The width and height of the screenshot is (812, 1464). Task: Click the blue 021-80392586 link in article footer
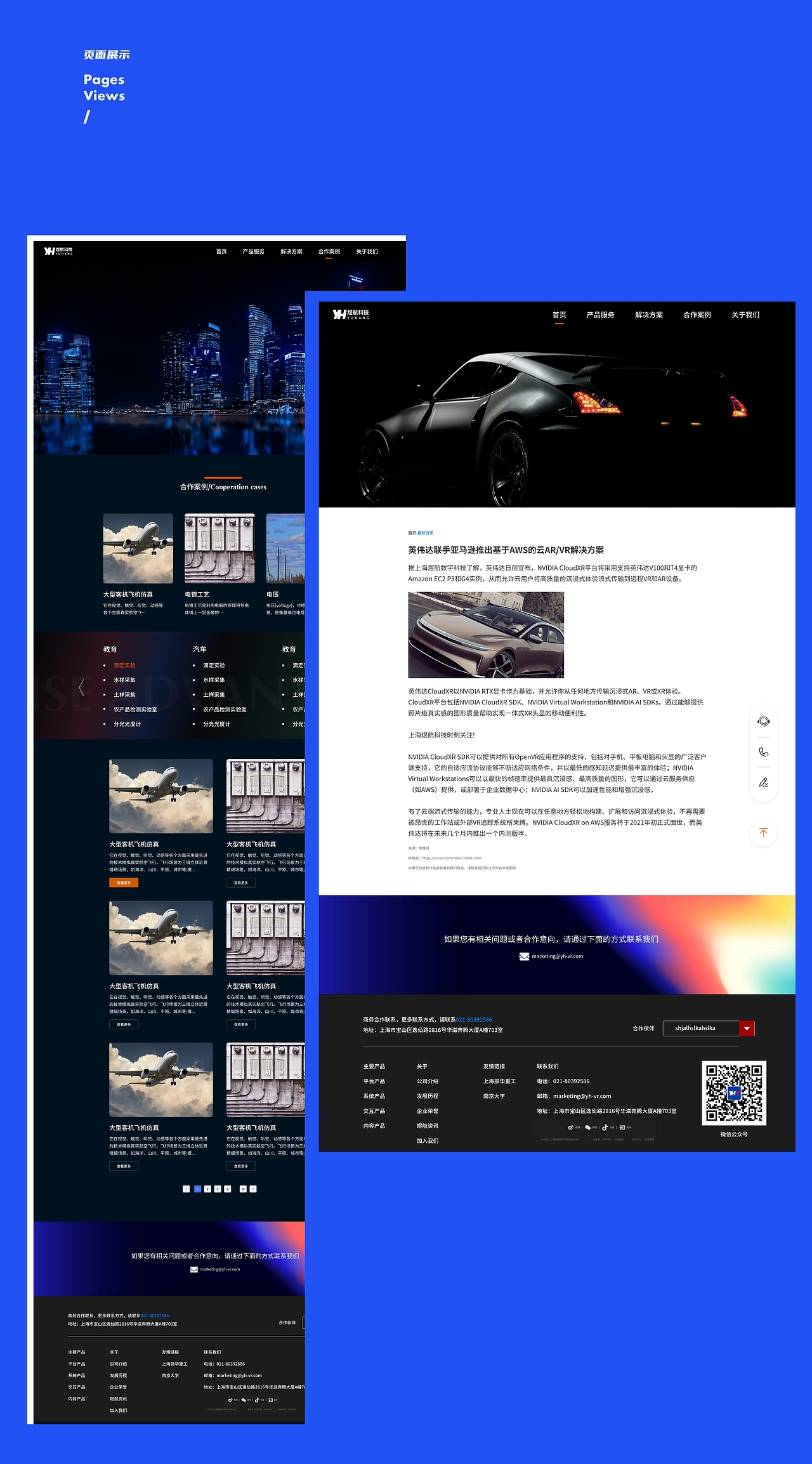pos(474,1020)
